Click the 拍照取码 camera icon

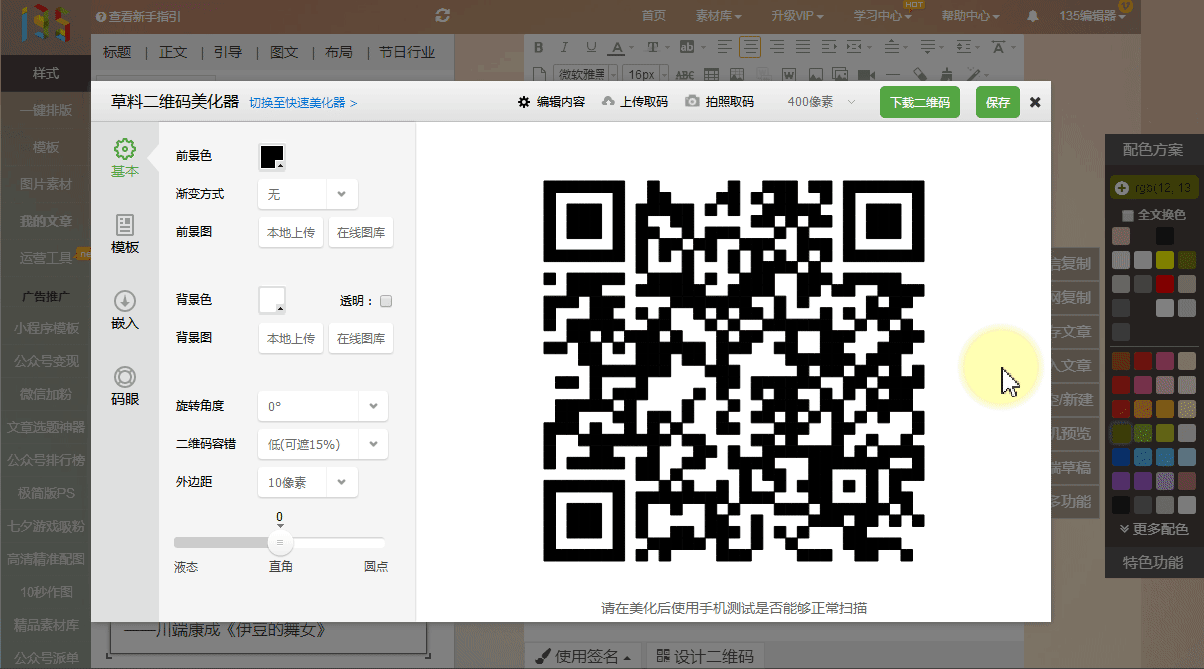pos(691,102)
